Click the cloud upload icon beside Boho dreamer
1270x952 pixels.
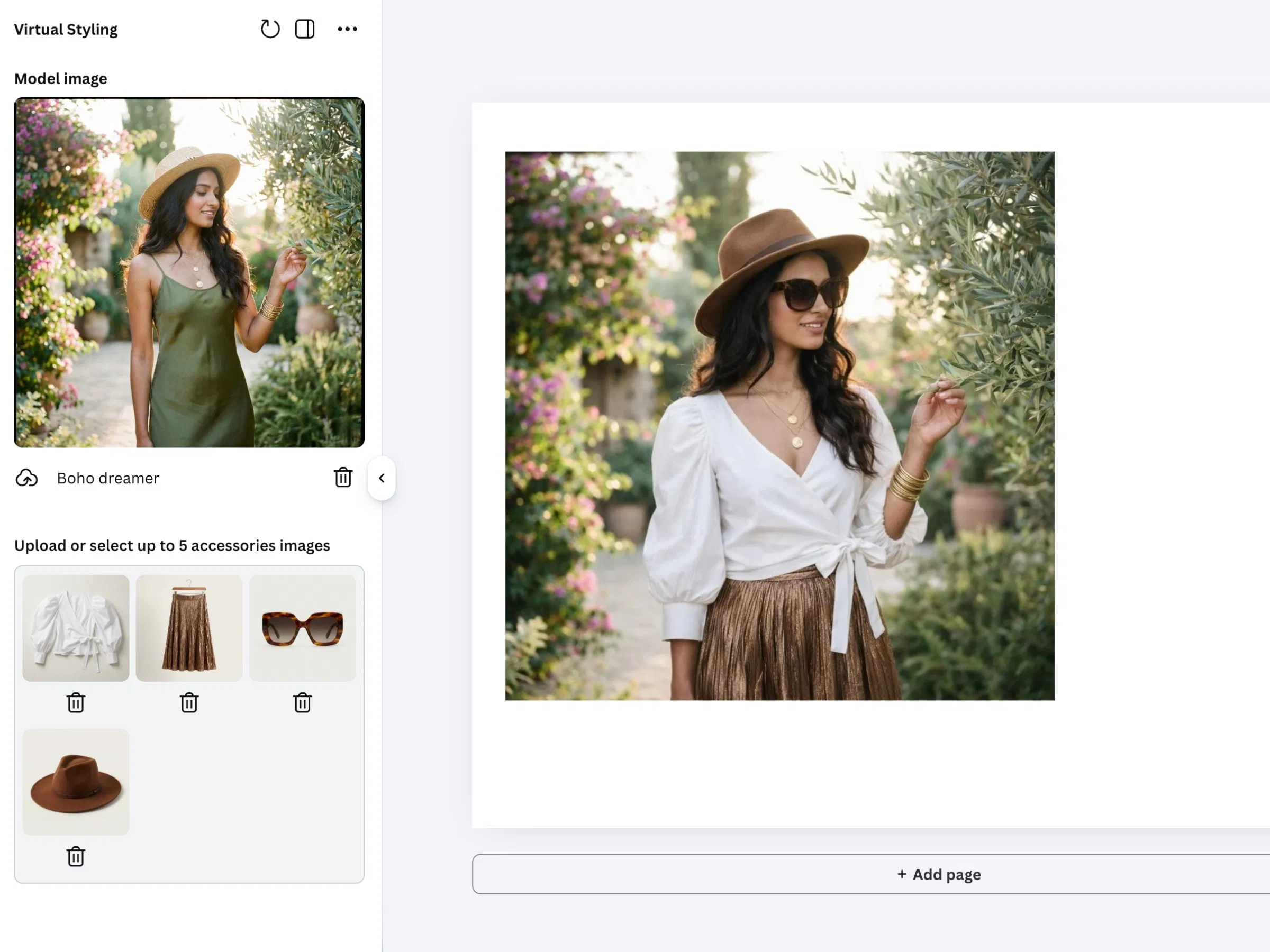[26, 478]
